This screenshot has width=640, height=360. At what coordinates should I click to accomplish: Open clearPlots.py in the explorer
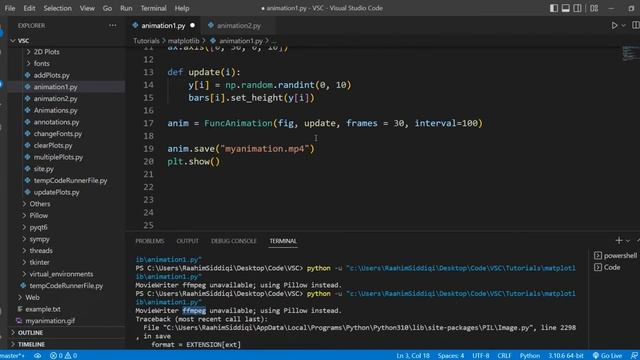tap(53, 145)
